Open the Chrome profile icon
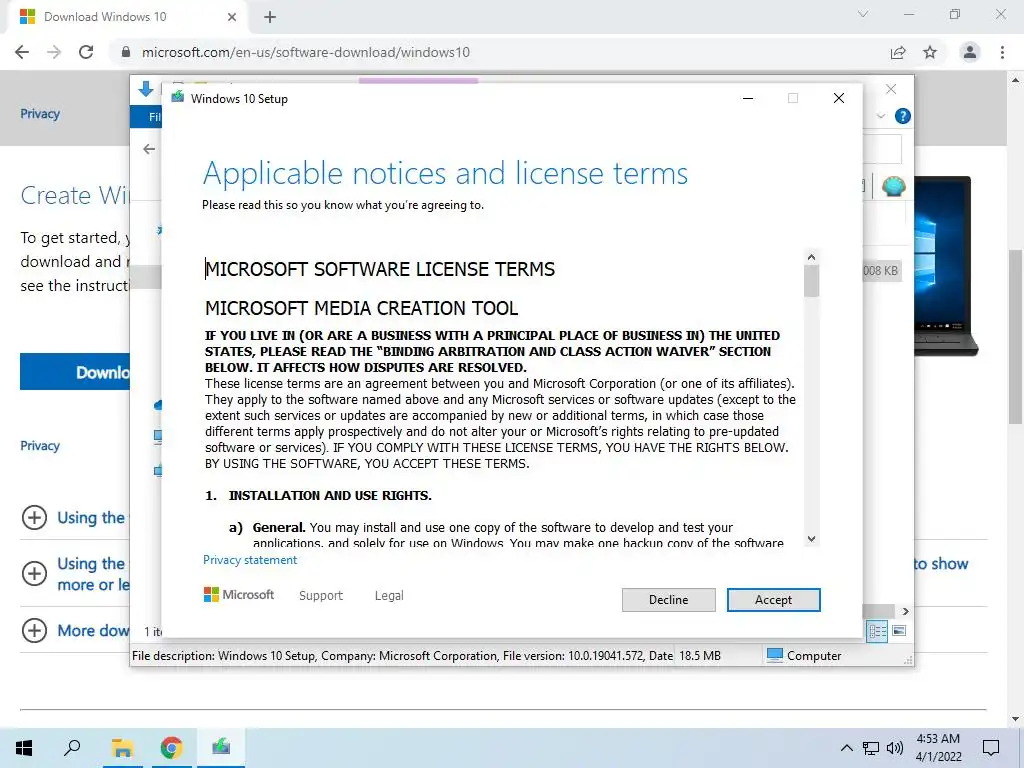This screenshot has height=768, width=1024. 970,52
